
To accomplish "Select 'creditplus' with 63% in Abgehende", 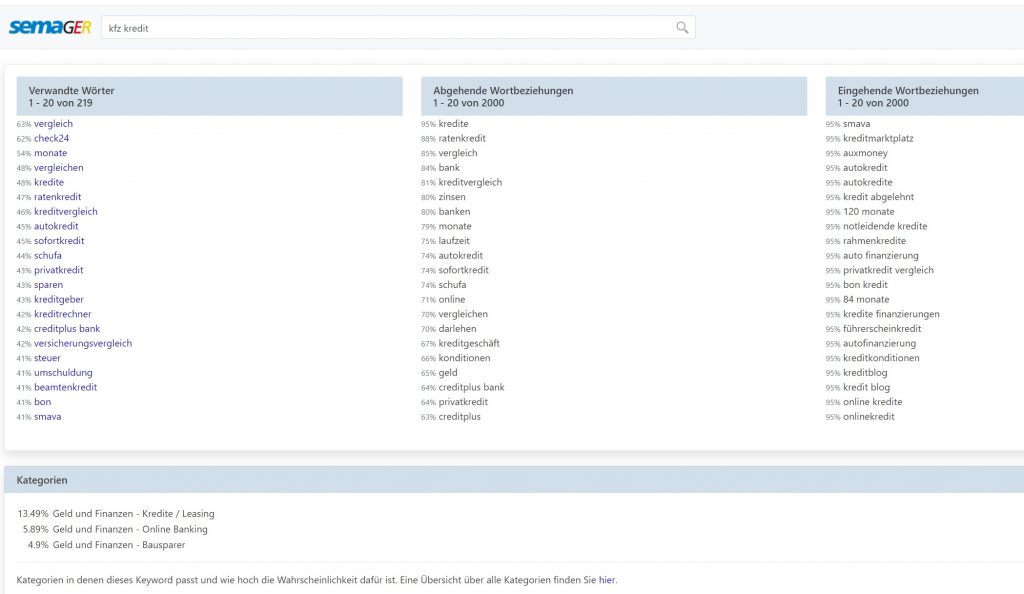I will (459, 416).
